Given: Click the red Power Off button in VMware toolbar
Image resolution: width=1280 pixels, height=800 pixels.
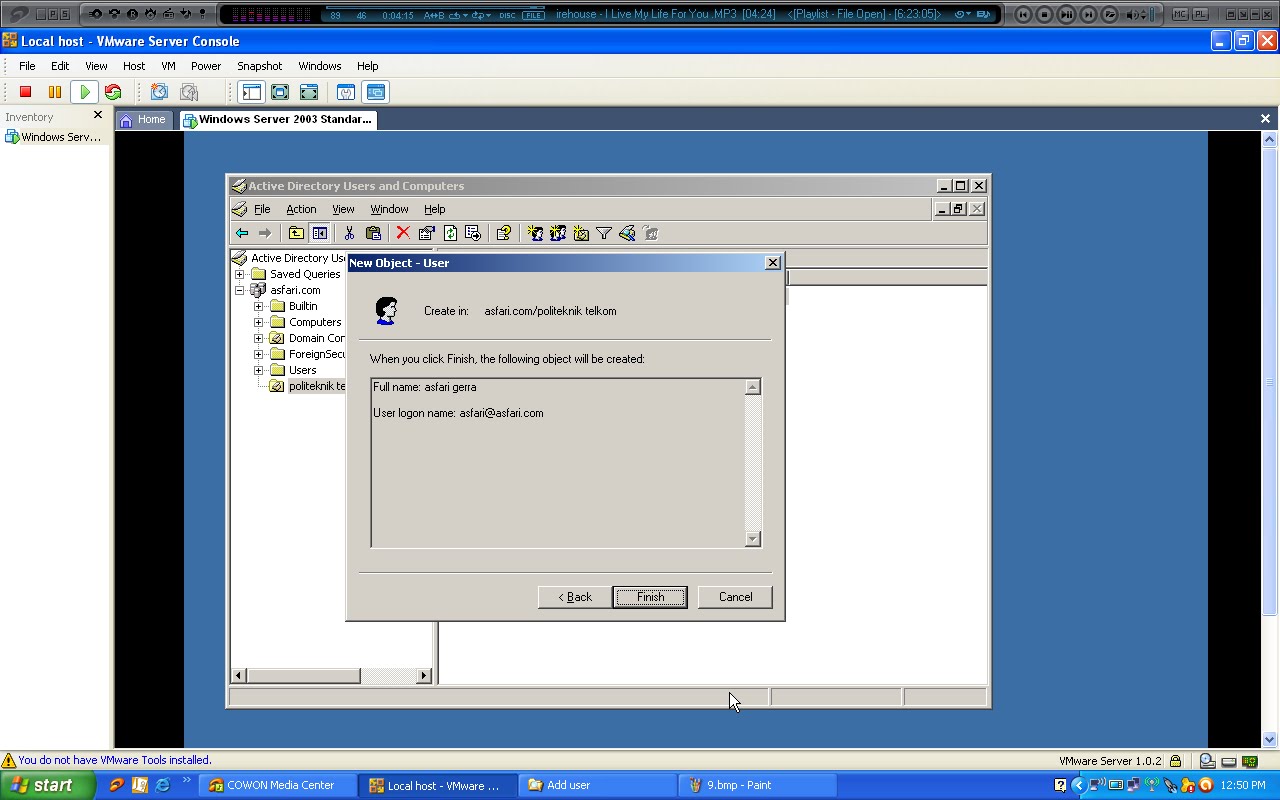Looking at the screenshot, I should tap(26, 92).
